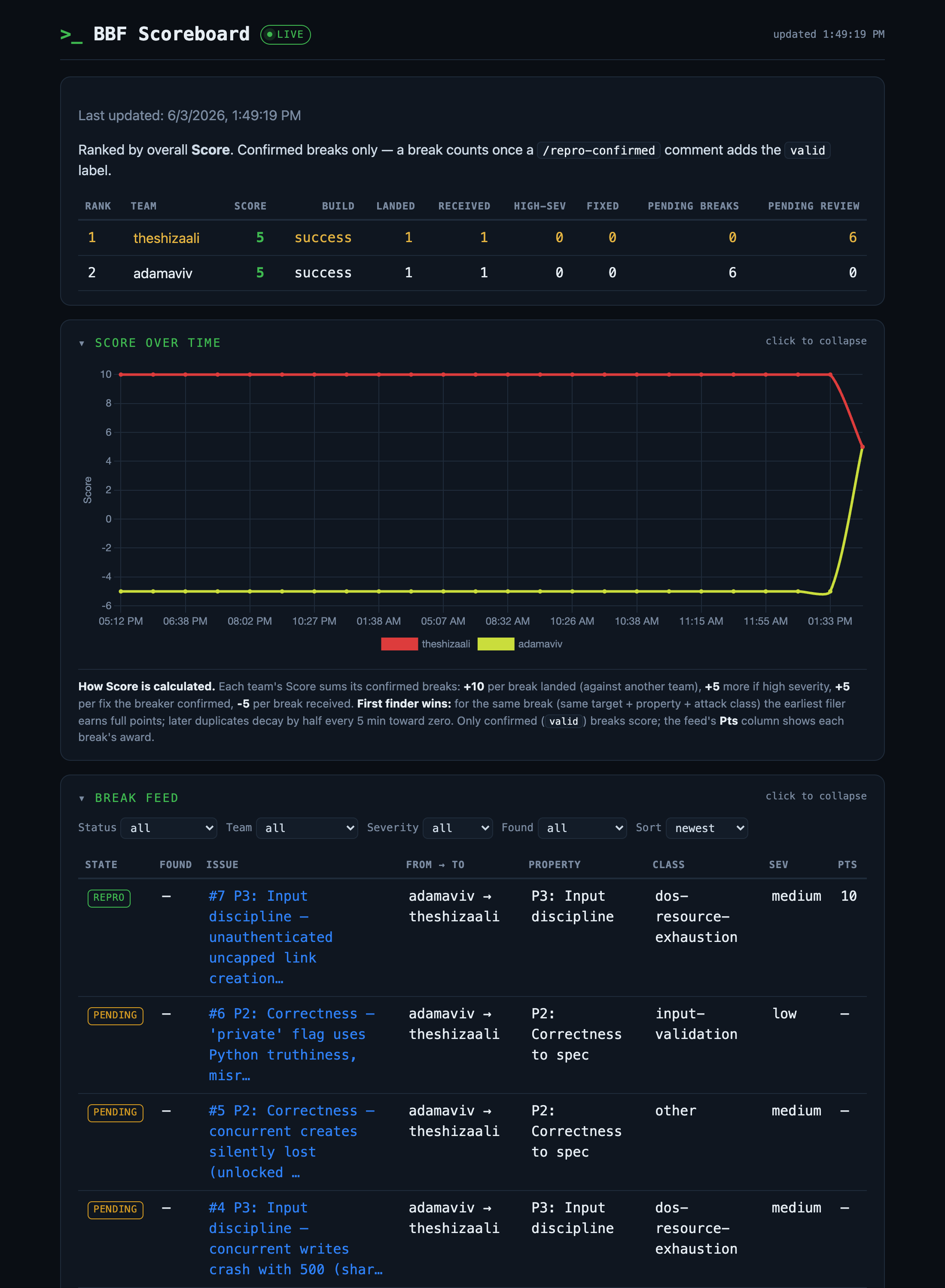Click theshizaali pending review value 6

coord(852,237)
